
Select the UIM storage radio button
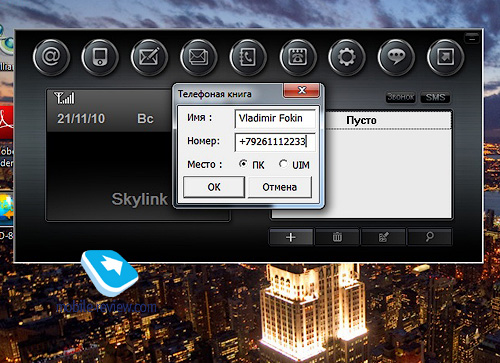(x=283, y=164)
